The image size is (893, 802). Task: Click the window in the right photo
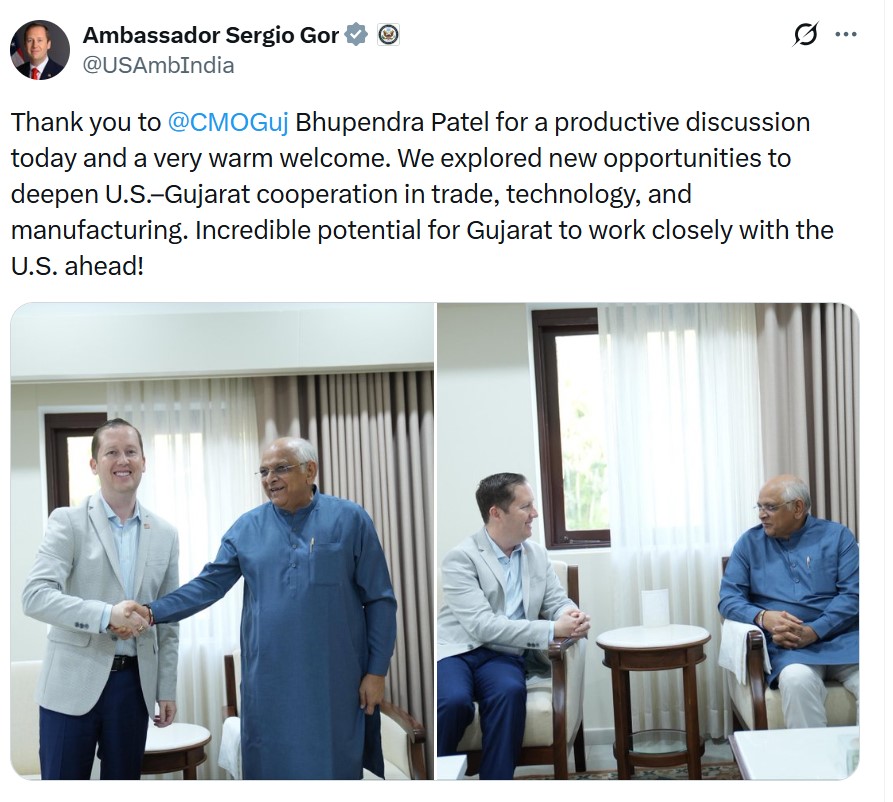[571, 428]
